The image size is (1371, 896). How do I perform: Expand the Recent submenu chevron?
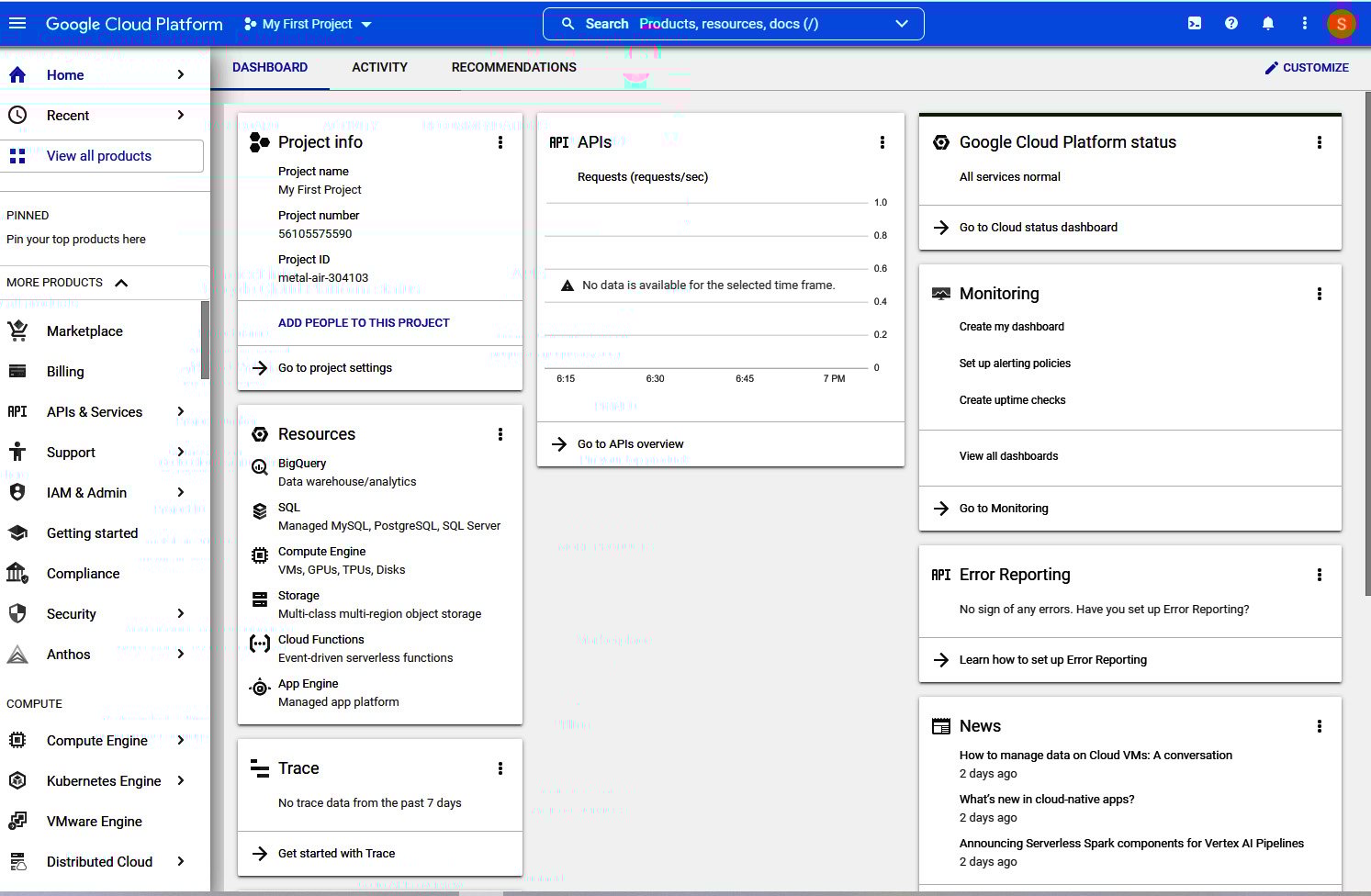[181, 115]
